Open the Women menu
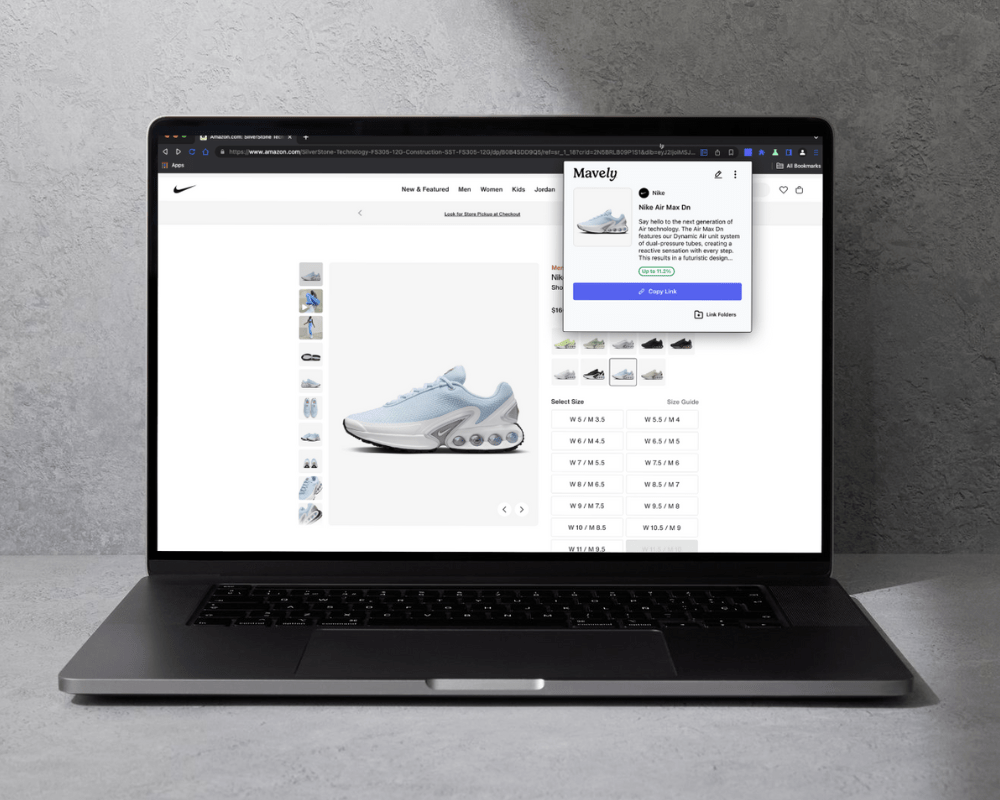The height and width of the screenshot is (800, 1000). 491,189
